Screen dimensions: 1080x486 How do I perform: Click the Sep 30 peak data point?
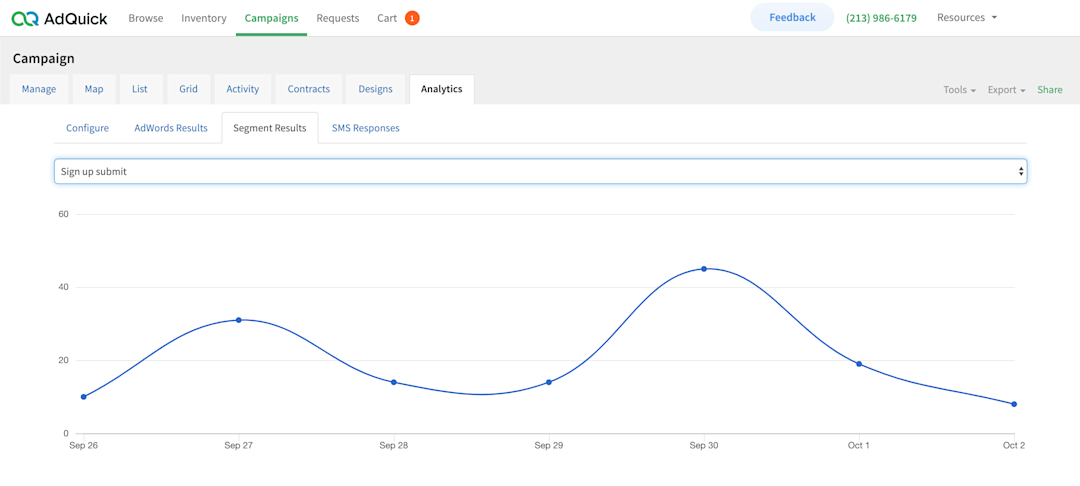tap(704, 269)
